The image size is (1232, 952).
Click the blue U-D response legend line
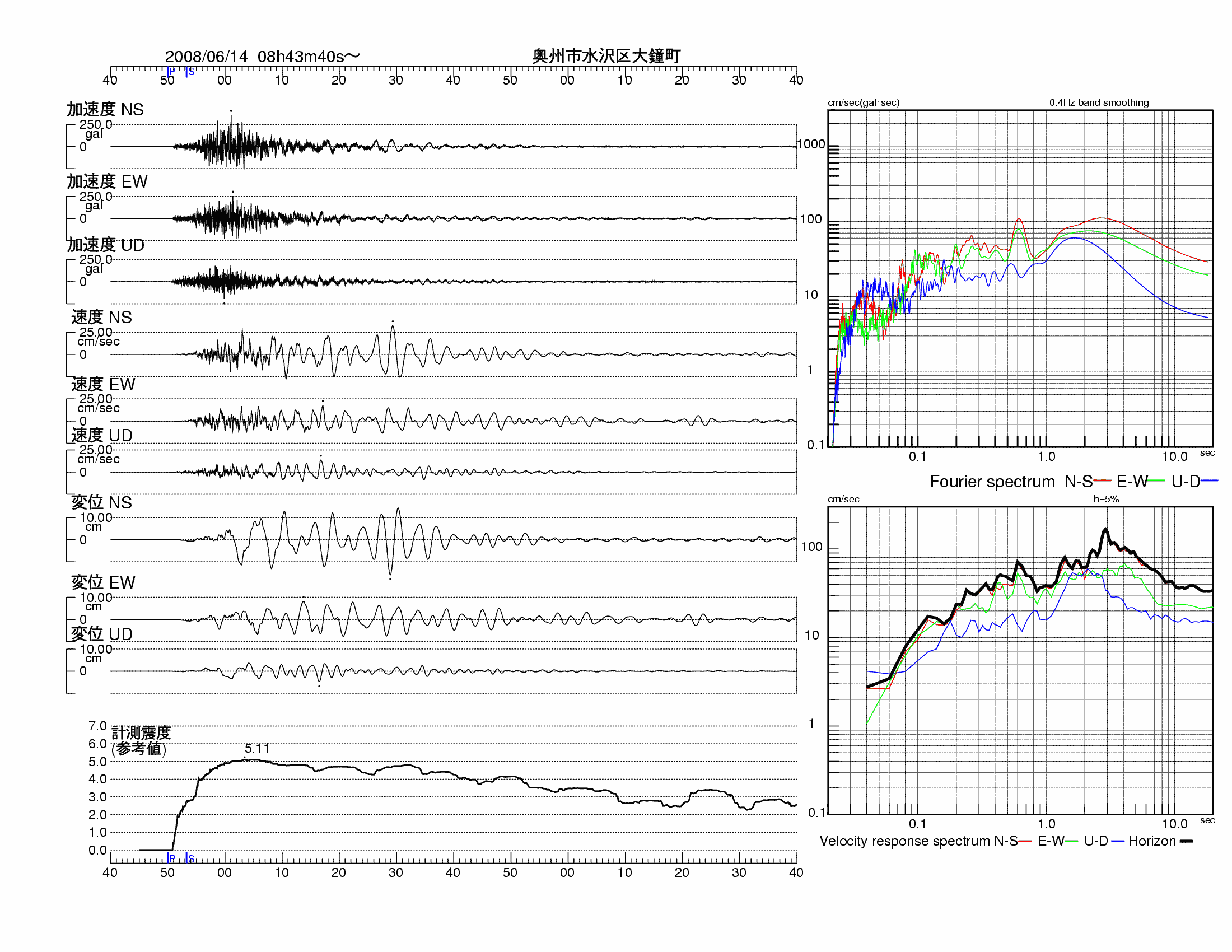[1118, 842]
